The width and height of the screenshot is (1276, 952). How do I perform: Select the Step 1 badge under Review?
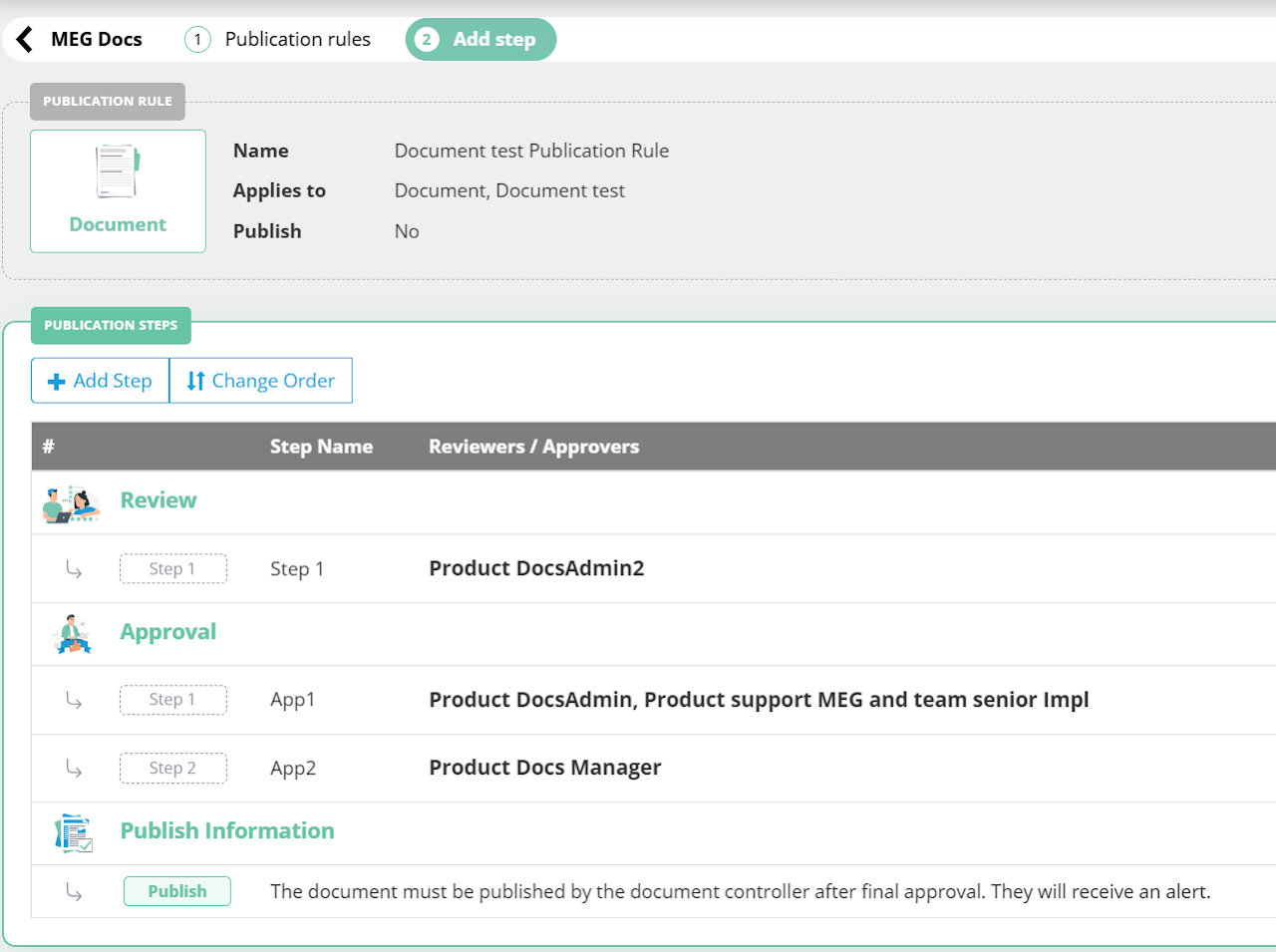pyautogui.click(x=173, y=568)
